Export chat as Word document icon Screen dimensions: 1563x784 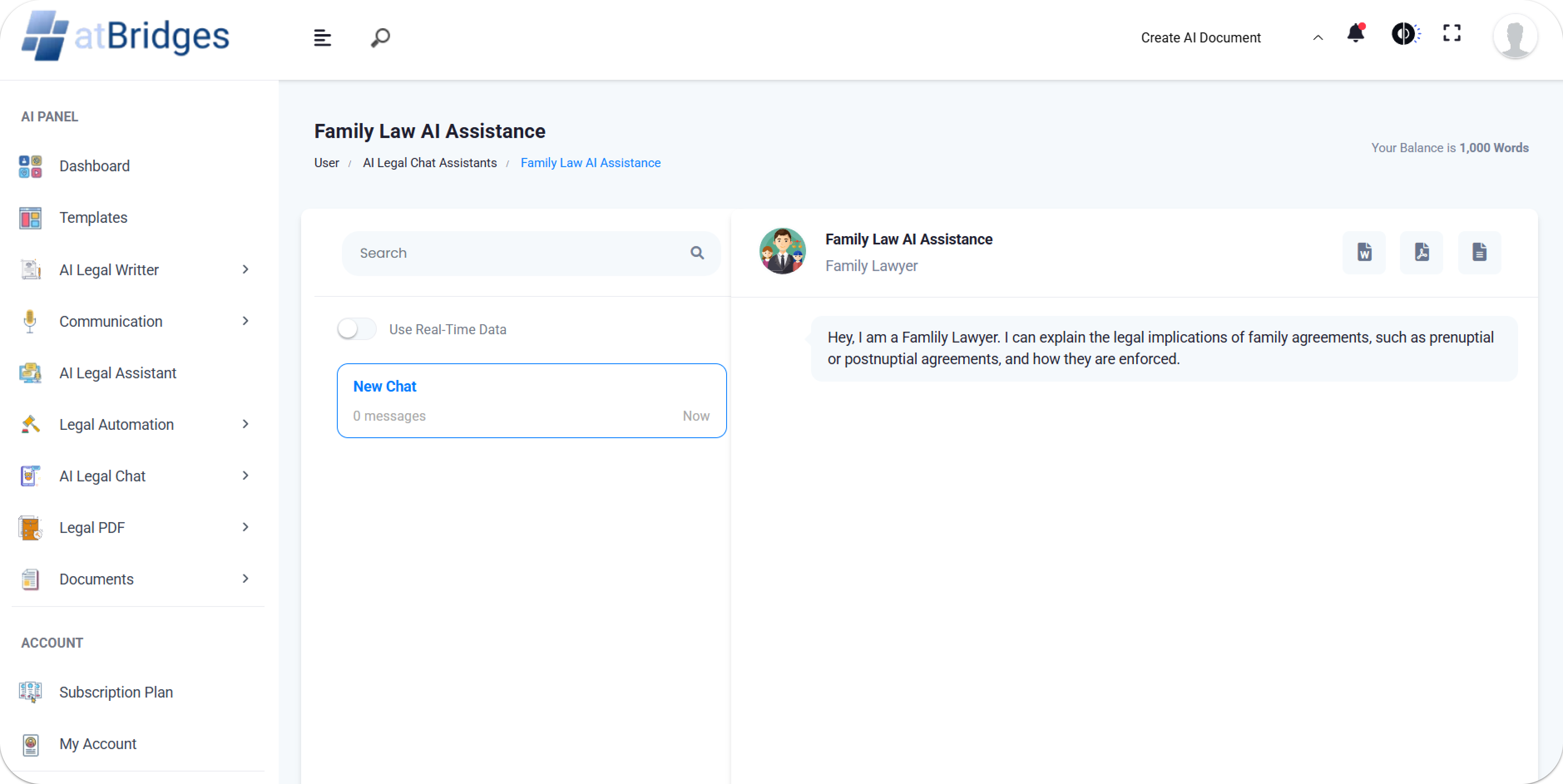pos(1364,252)
